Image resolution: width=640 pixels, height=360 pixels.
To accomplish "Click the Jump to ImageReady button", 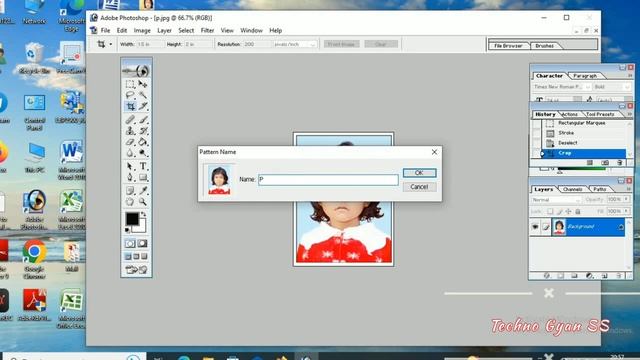I will [x=136, y=270].
